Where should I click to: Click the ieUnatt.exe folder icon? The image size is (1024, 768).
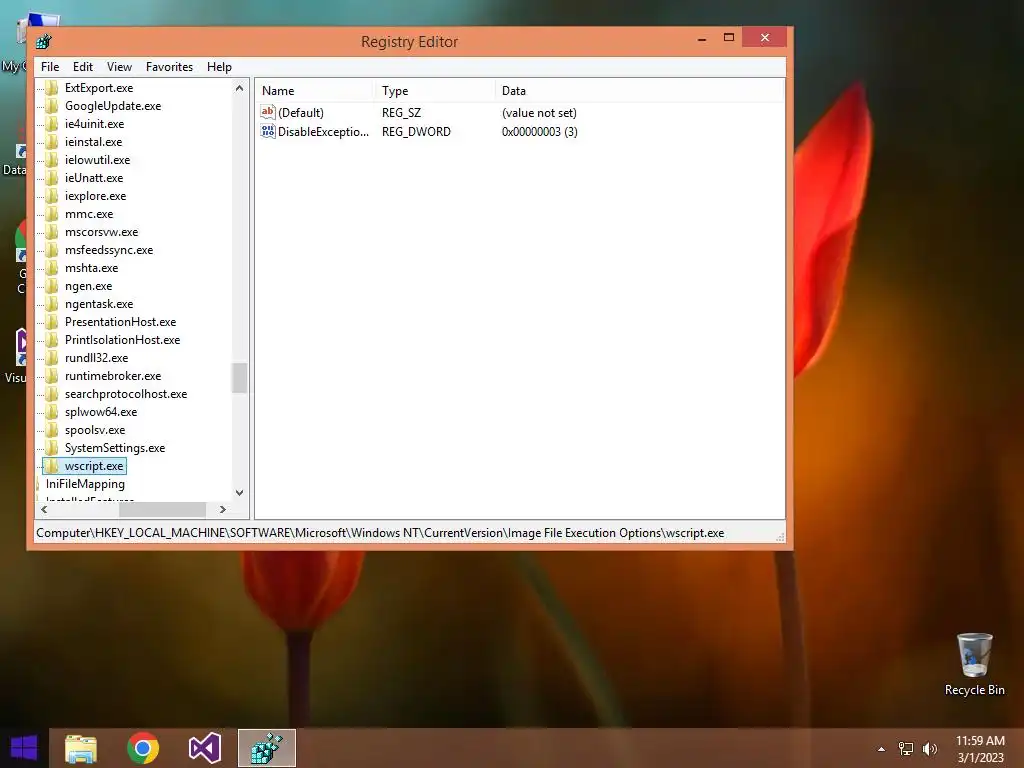click(x=52, y=178)
